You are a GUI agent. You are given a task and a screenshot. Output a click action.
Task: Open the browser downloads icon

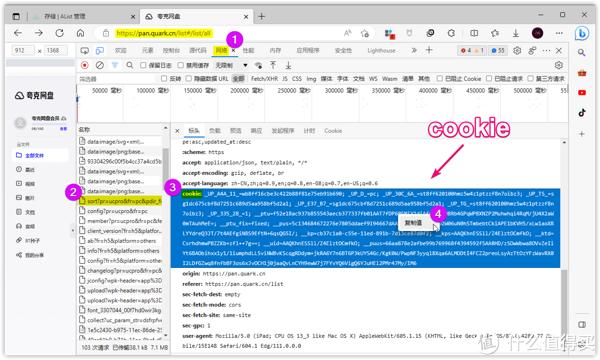[x=516, y=33]
